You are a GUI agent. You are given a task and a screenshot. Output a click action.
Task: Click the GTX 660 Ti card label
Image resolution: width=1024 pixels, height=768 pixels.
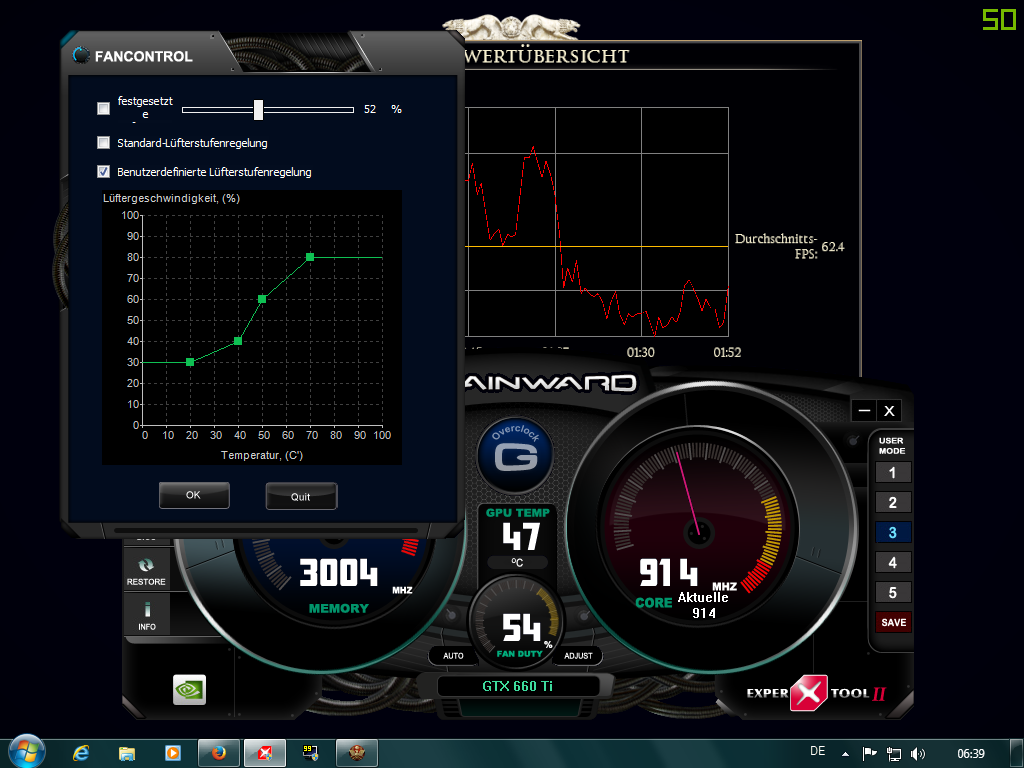[x=517, y=686]
